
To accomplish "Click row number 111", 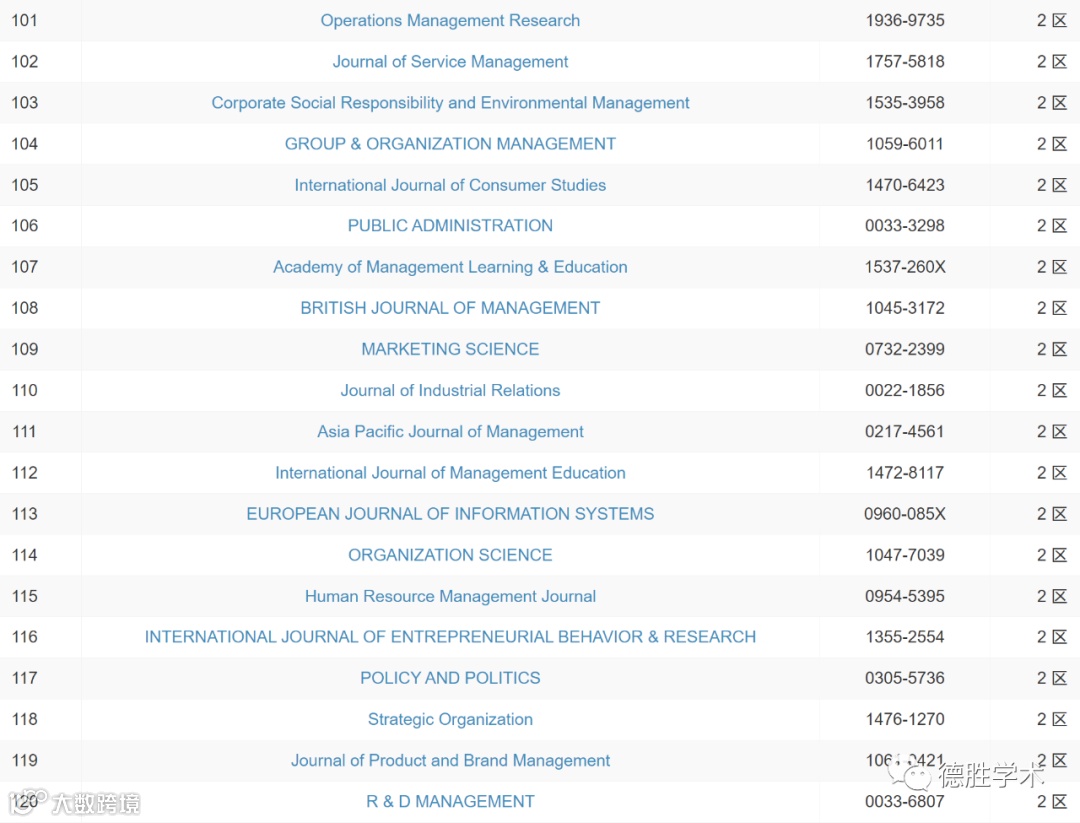I will point(24,432).
